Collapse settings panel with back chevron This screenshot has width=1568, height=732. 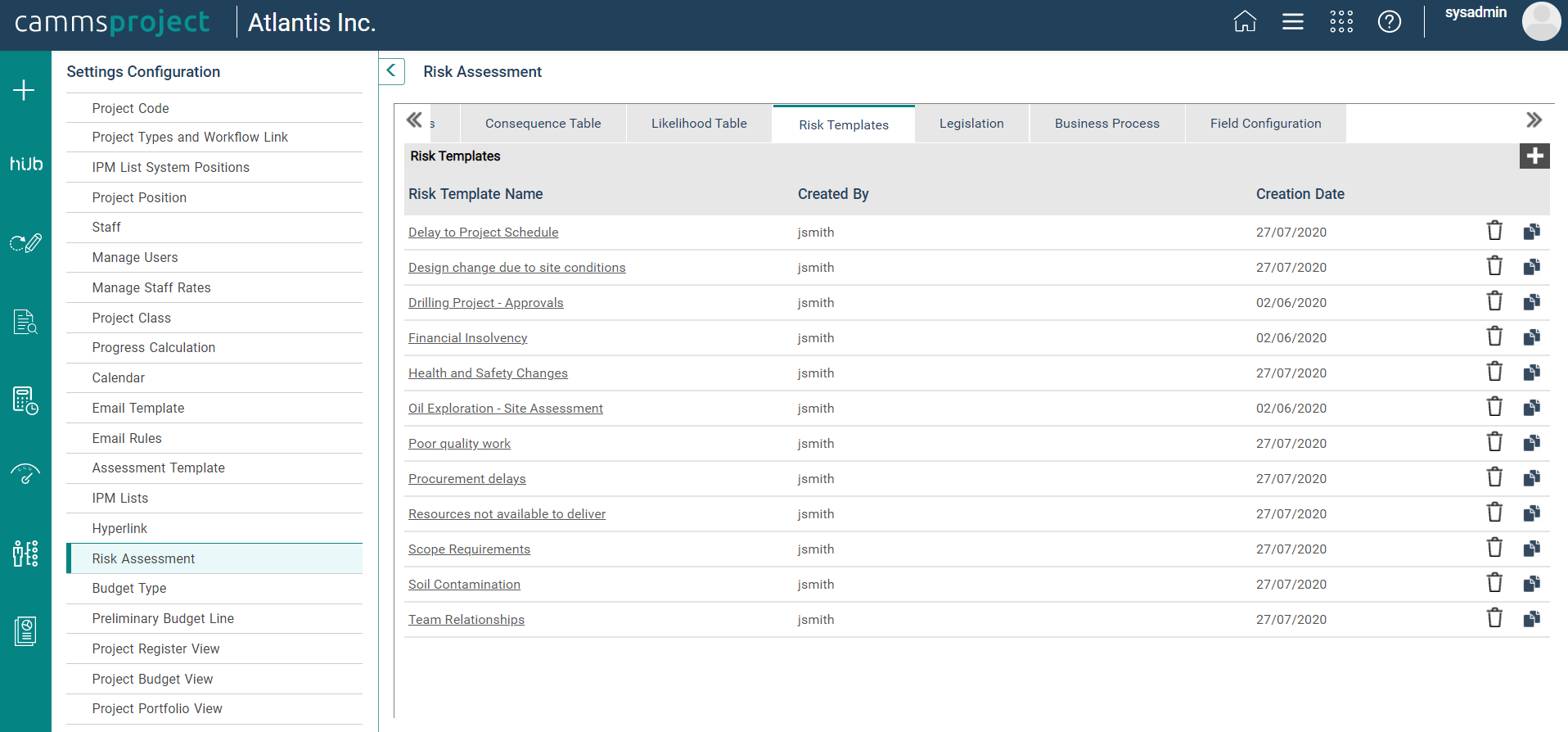[x=392, y=71]
